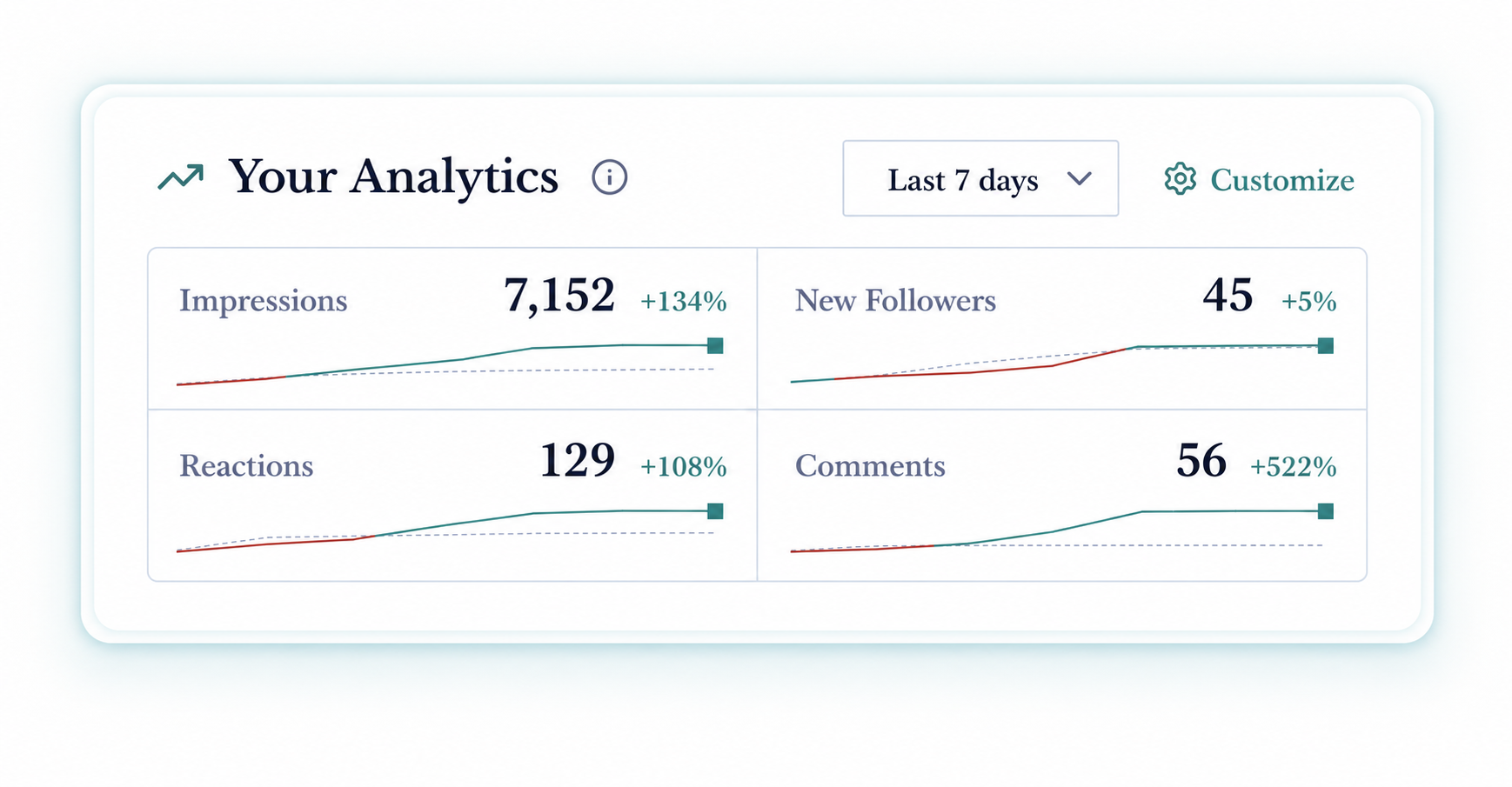The height and width of the screenshot is (787, 1512).
Task: Click the +522% comments change
Action: [x=1294, y=467]
